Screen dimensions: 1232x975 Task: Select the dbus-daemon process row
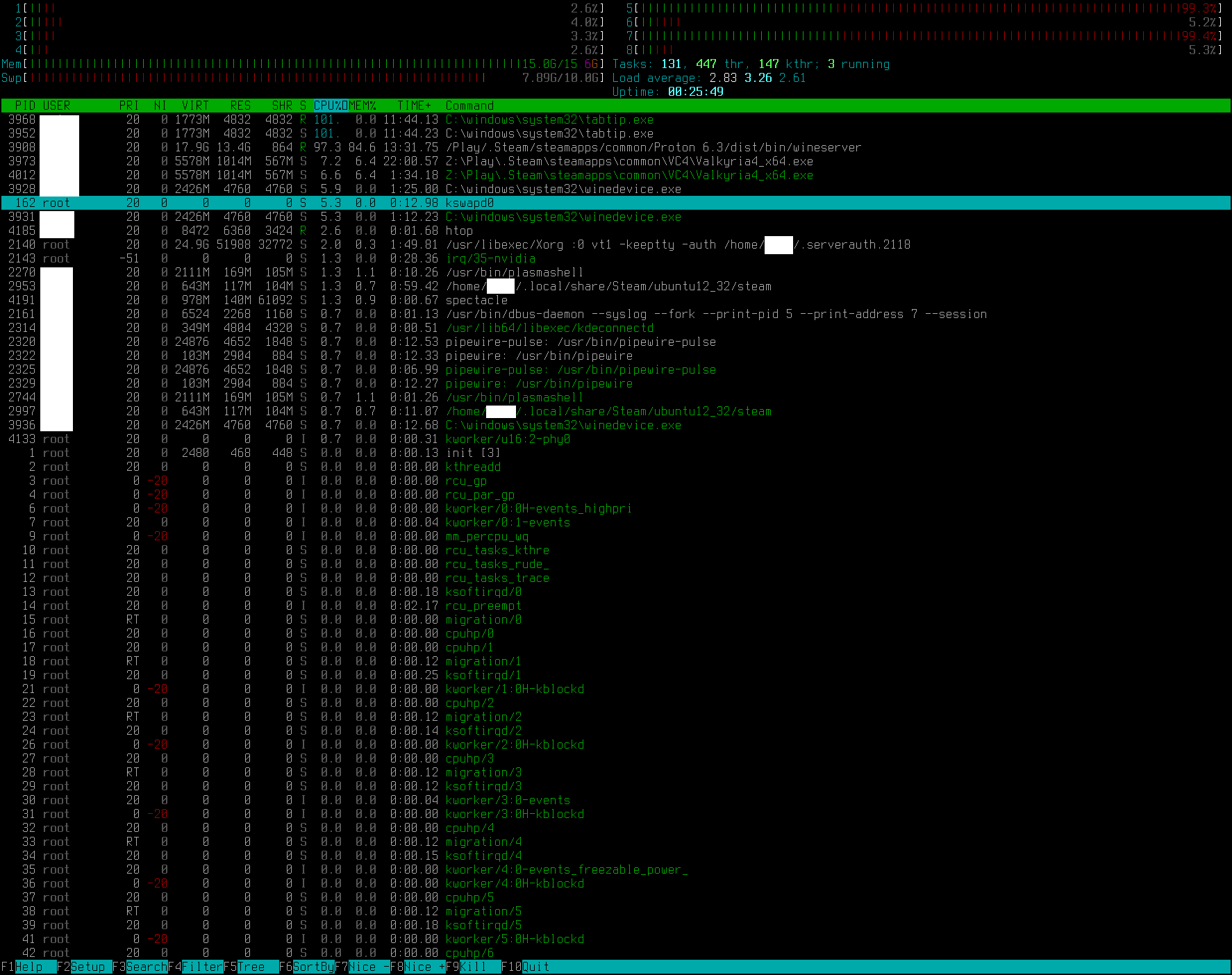point(616,314)
